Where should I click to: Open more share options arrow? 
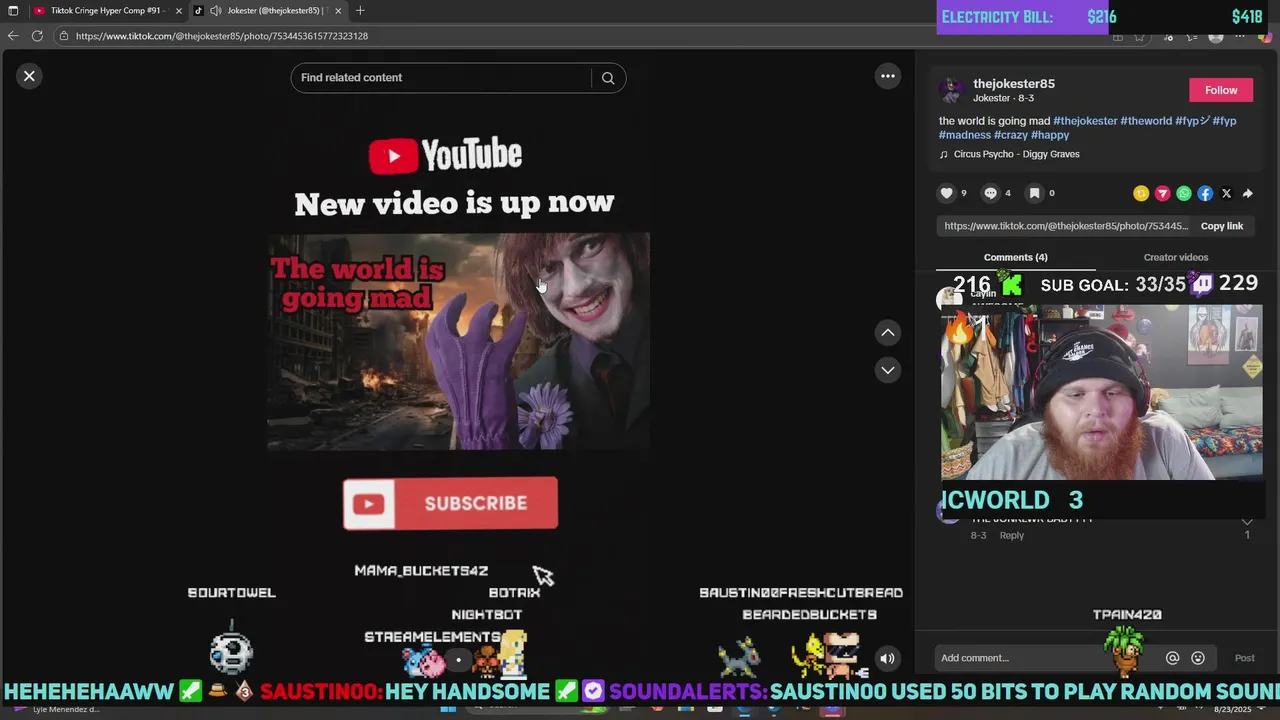[1247, 193]
